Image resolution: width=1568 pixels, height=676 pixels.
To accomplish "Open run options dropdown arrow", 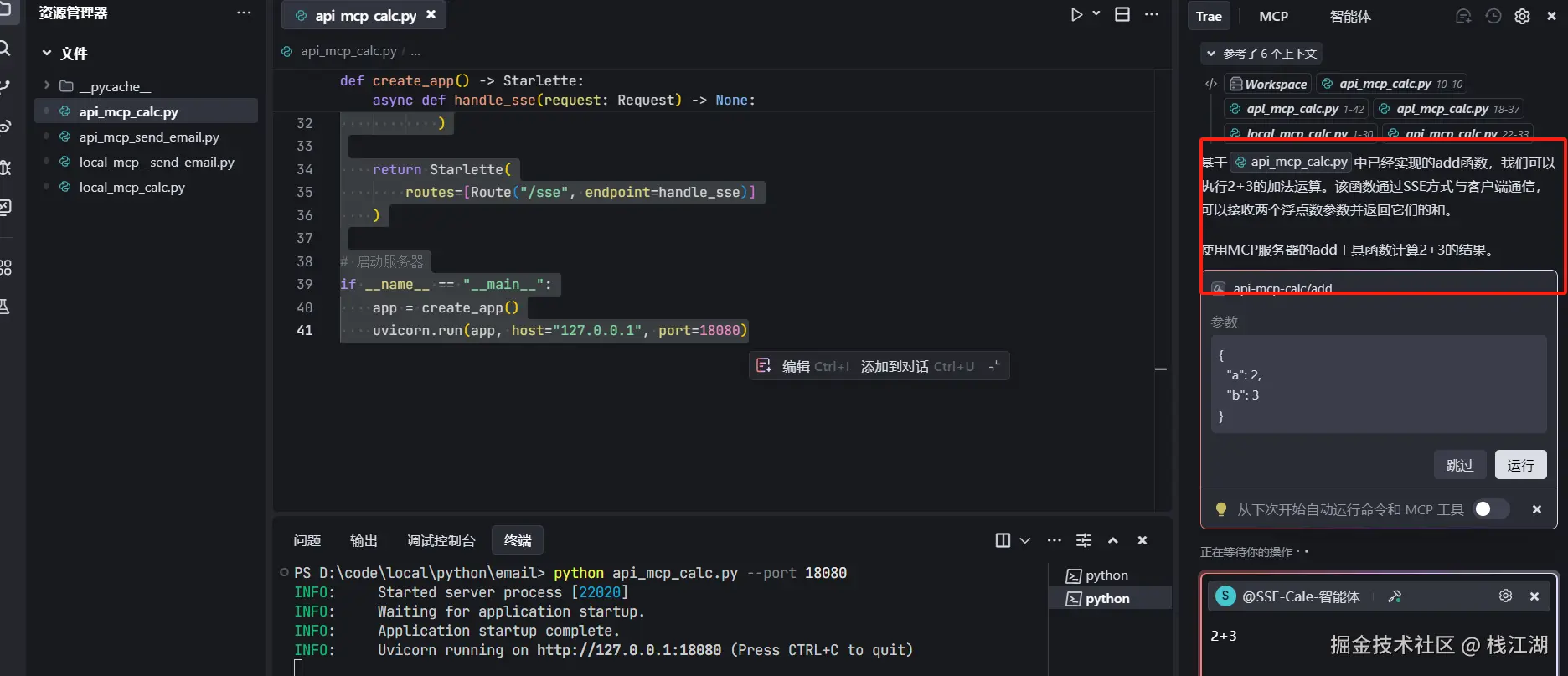I will tap(1096, 14).
